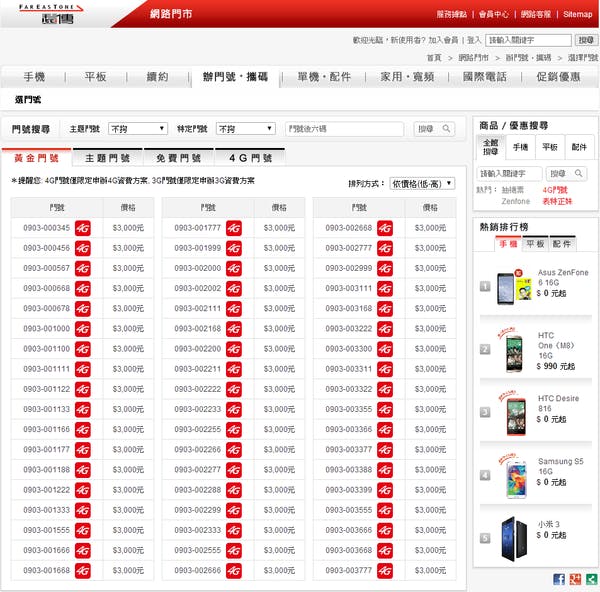Click 4G icon beside 0903-001777
Image resolution: width=600 pixels, height=592 pixels.
[234, 228]
